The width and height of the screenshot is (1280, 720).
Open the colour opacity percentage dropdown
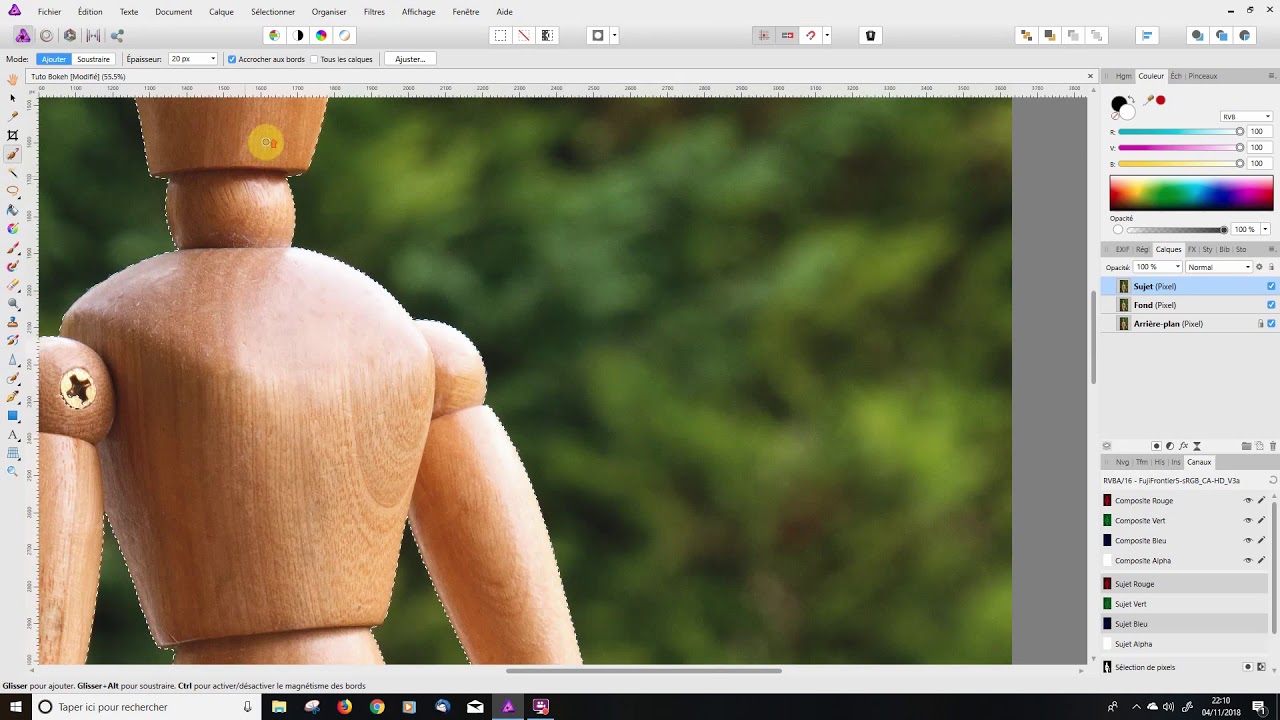1265,230
